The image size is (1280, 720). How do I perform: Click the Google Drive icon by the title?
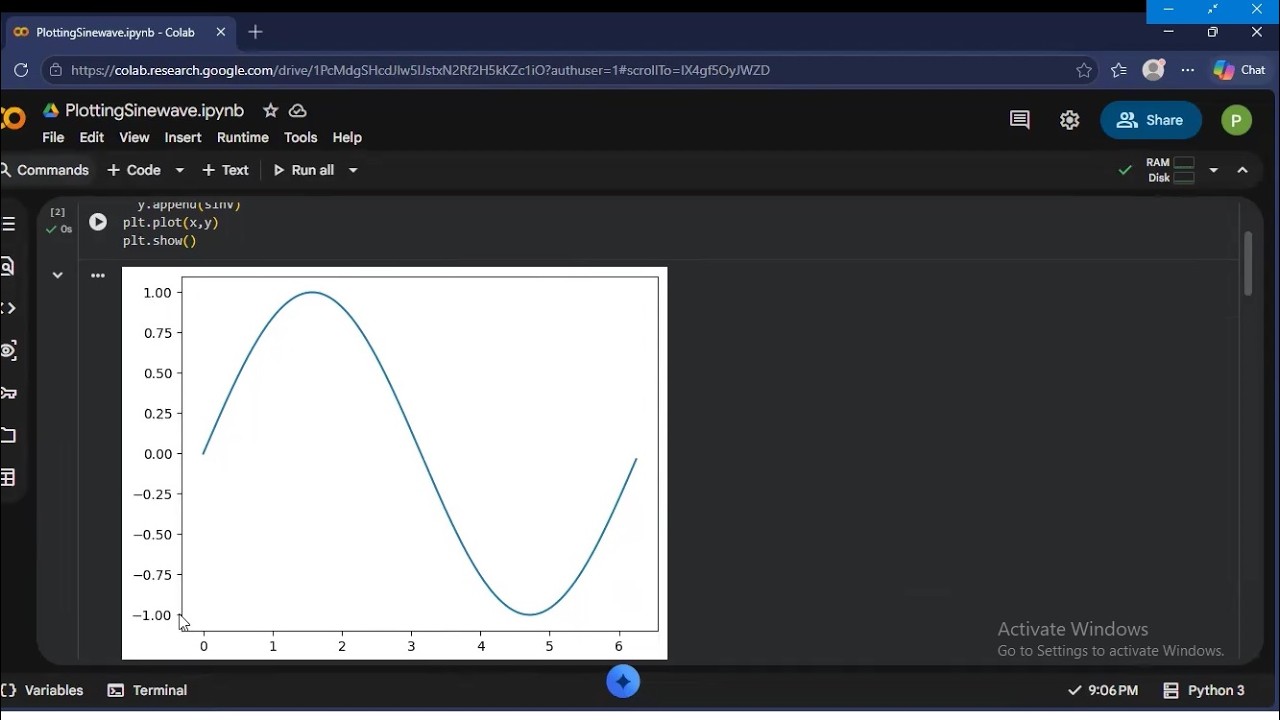pos(51,110)
